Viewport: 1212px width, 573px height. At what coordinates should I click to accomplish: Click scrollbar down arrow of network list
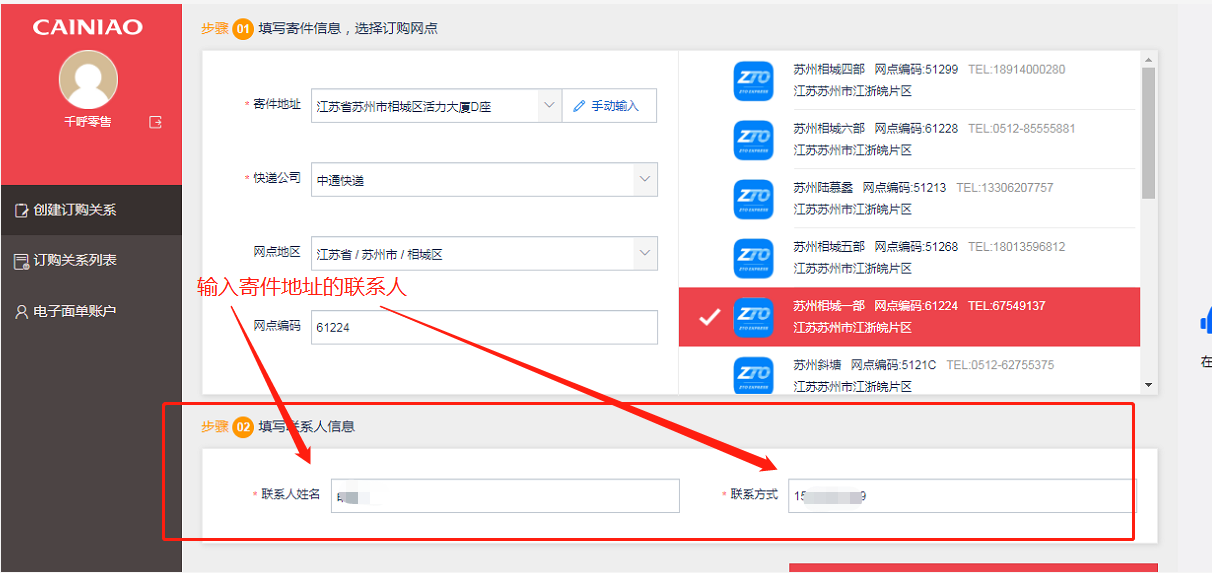(x=1149, y=385)
